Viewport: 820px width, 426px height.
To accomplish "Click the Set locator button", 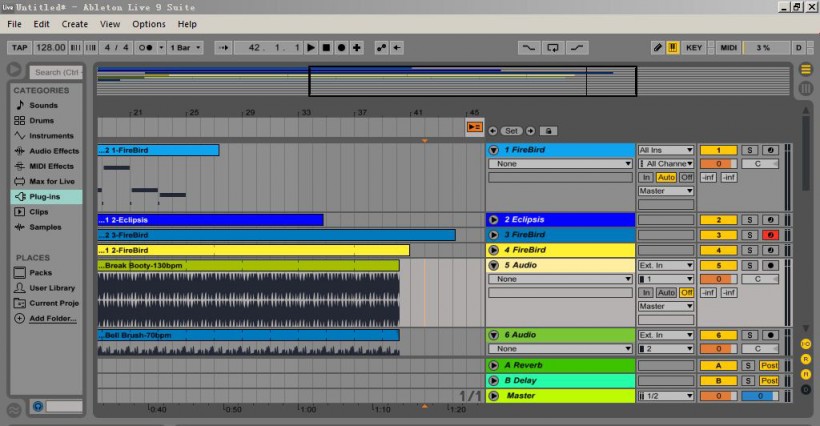I will 511,131.
